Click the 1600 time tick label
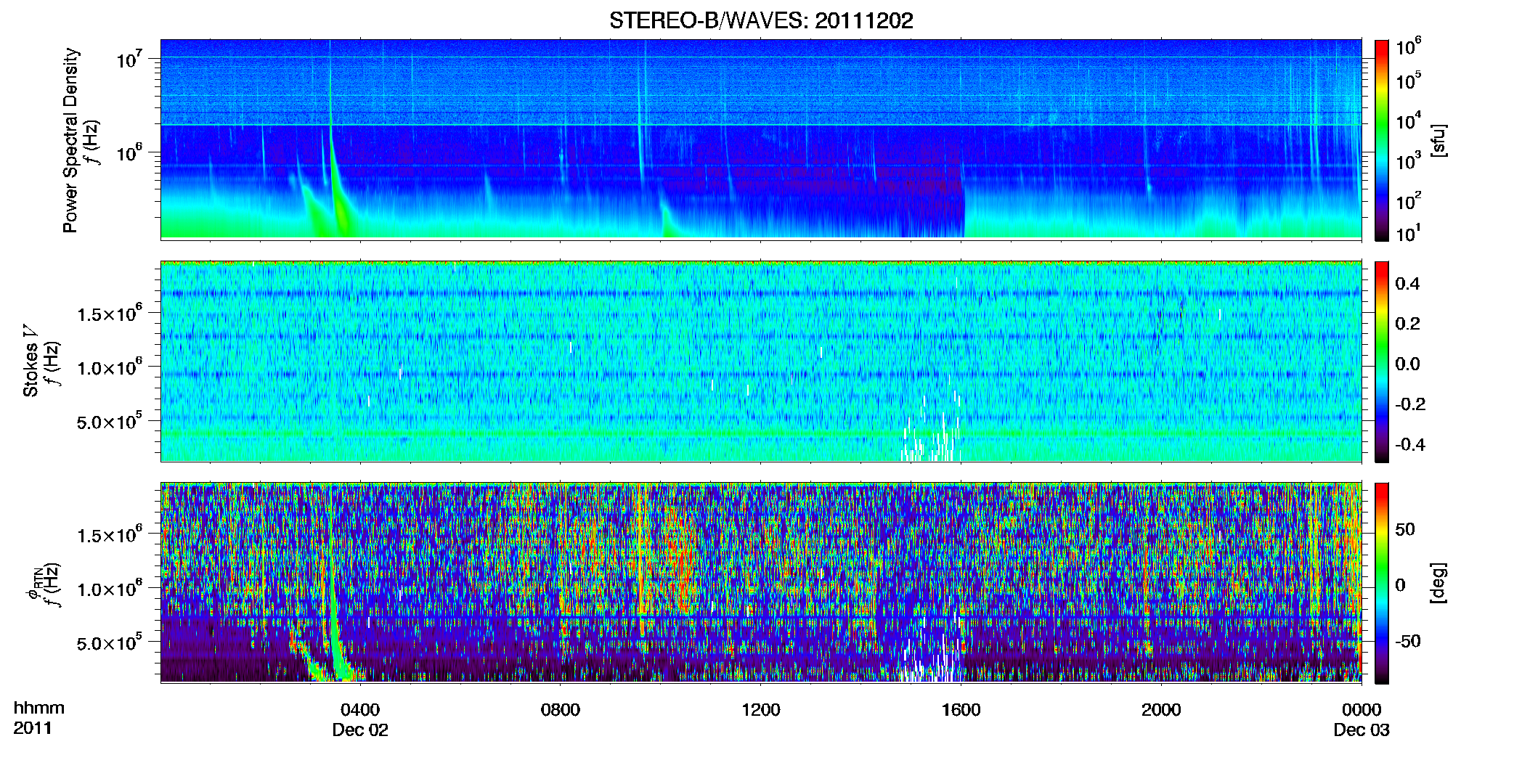This screenshot has width=1522, height=784. click(961, 710)
